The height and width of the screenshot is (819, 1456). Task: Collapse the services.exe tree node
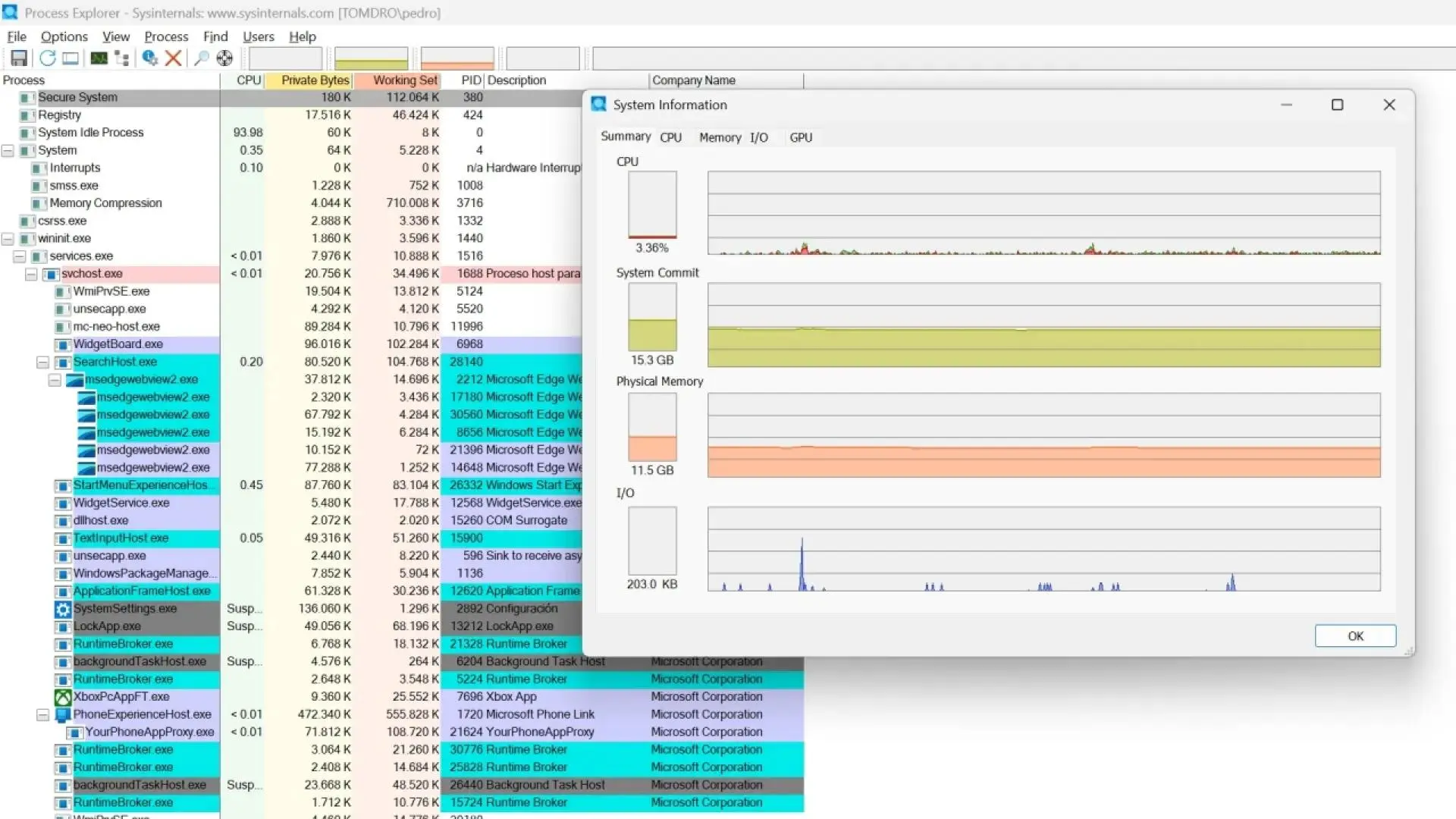(20, 256)
